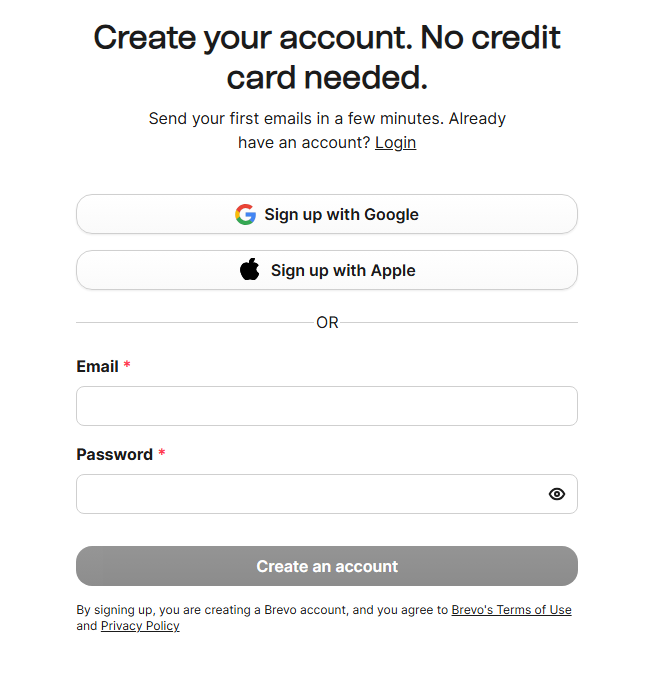Click the Google logo icon
The height and width of the screenshot is (685, 652).
coord(245,214)
